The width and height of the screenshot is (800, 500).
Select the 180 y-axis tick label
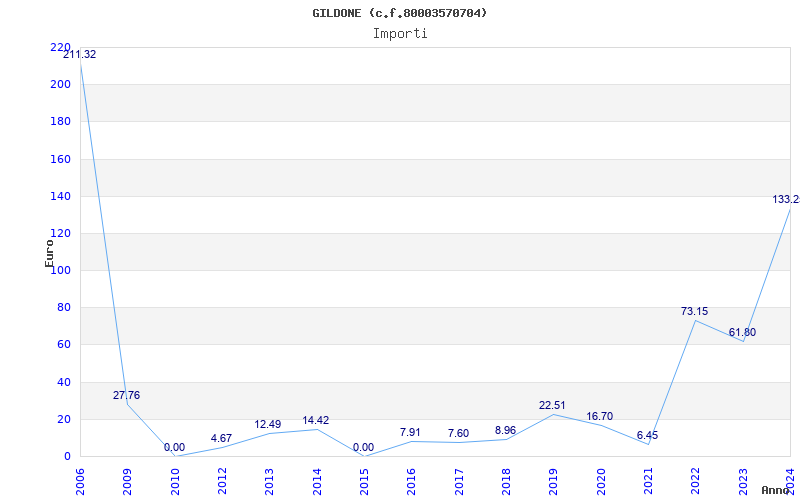coord(60,122)
